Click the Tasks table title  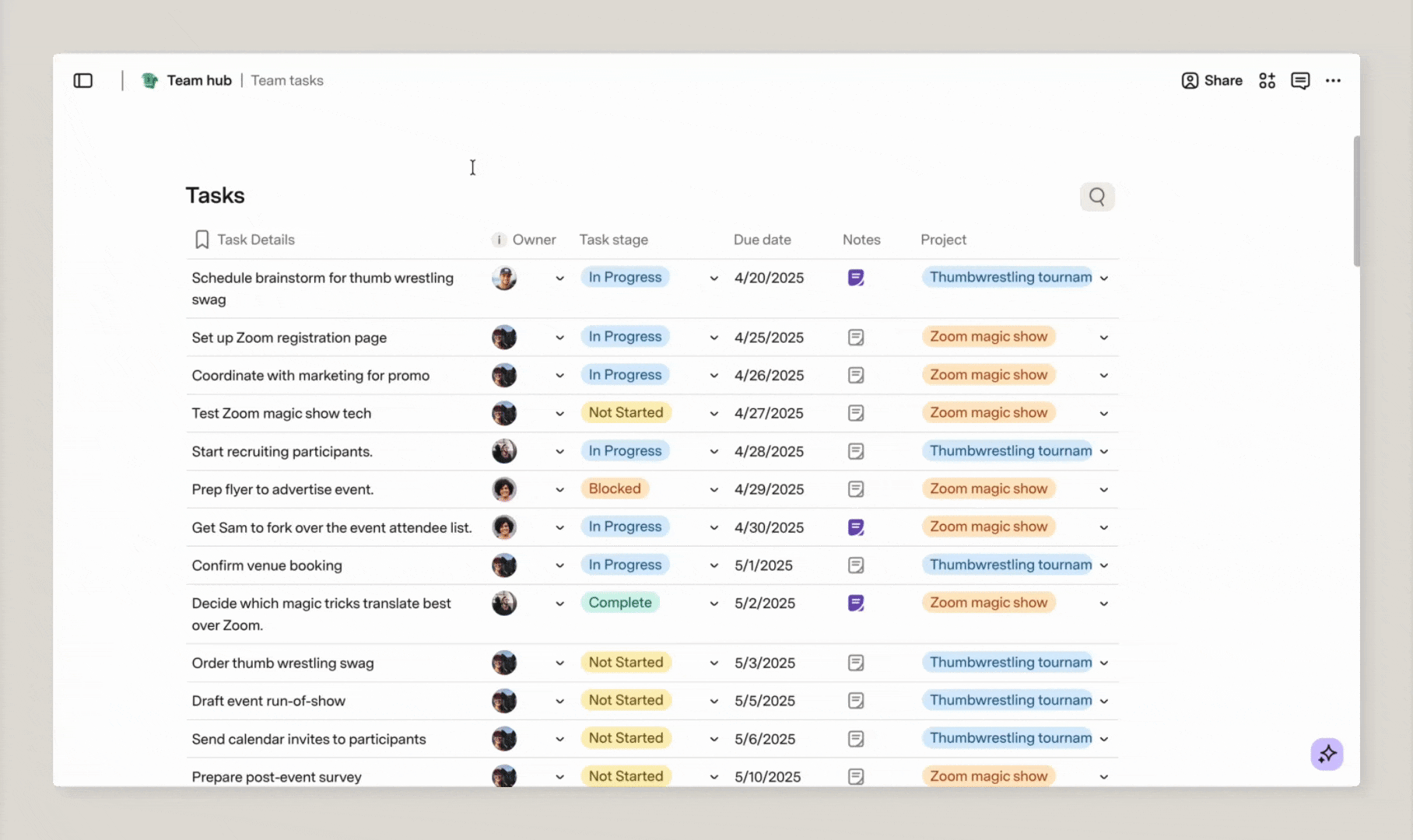click(215, 195)
